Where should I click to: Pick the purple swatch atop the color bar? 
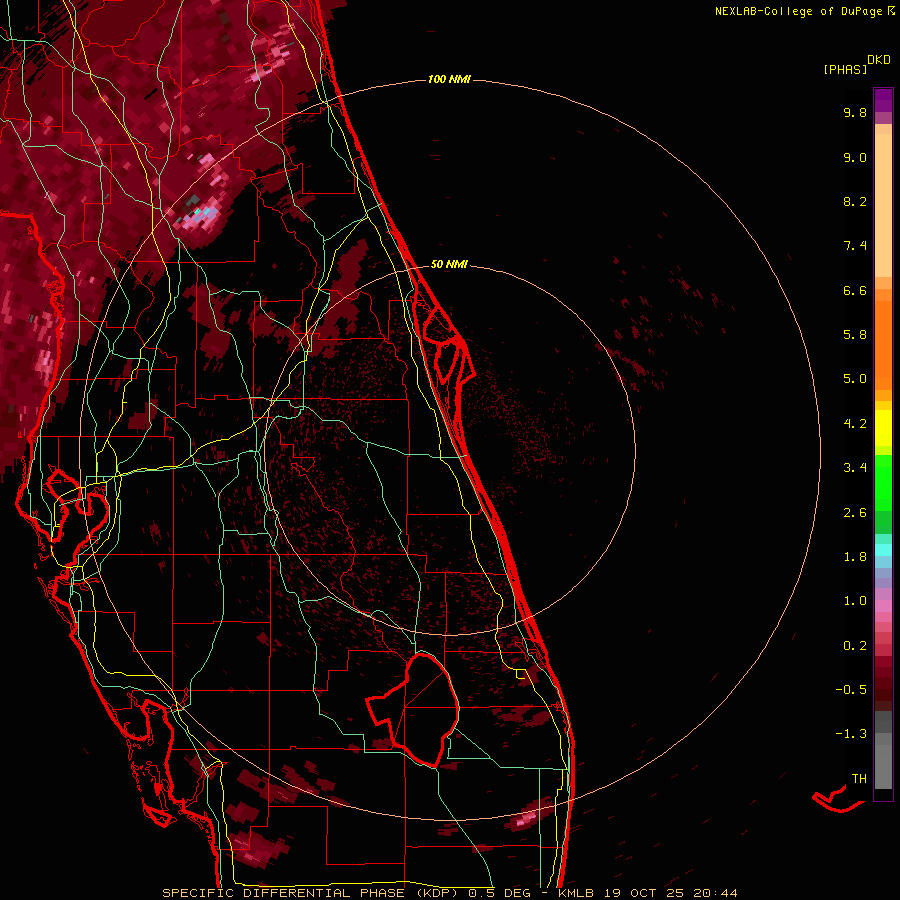pyautogui.click(x=883, y=100)
